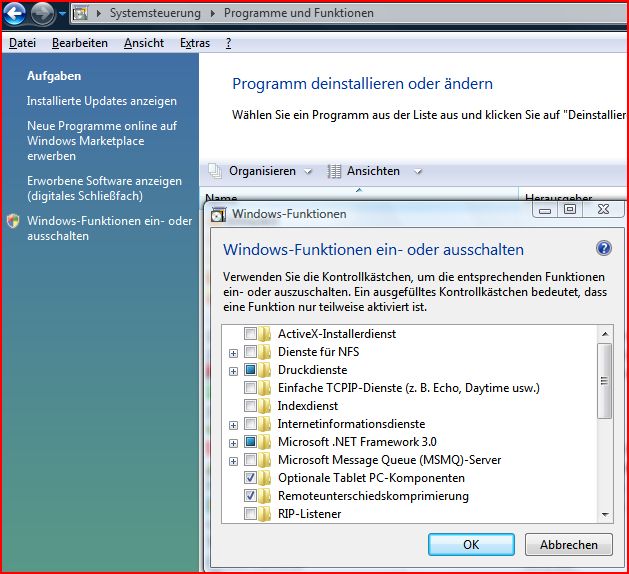This screenshot has height=574, width=629.
Task: Enable RIP-Listener checkbox
Action: (250, 514)
